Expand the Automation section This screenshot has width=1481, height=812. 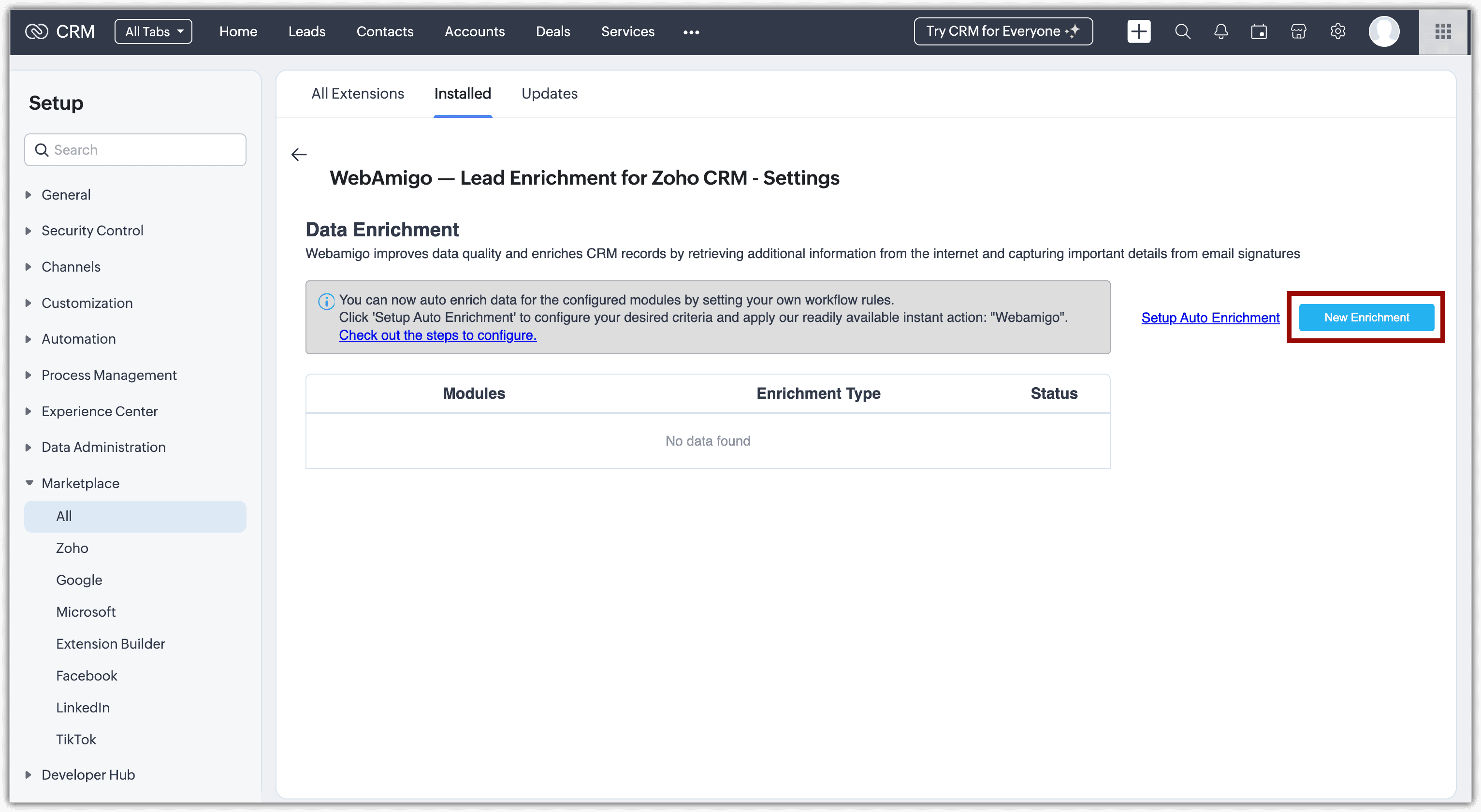click(x=78, y=339)
